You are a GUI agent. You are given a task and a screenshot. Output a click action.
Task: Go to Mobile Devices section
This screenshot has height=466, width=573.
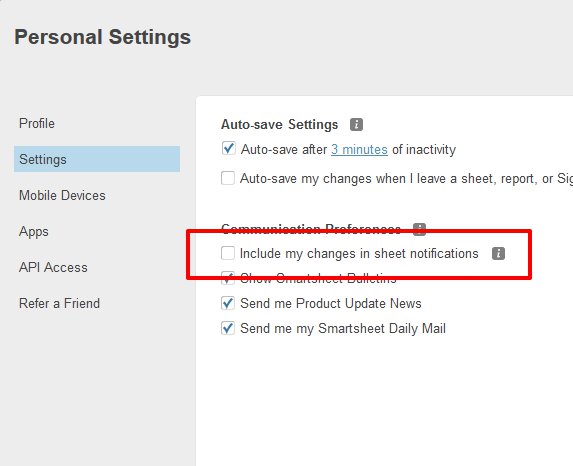tap(62, 195)
